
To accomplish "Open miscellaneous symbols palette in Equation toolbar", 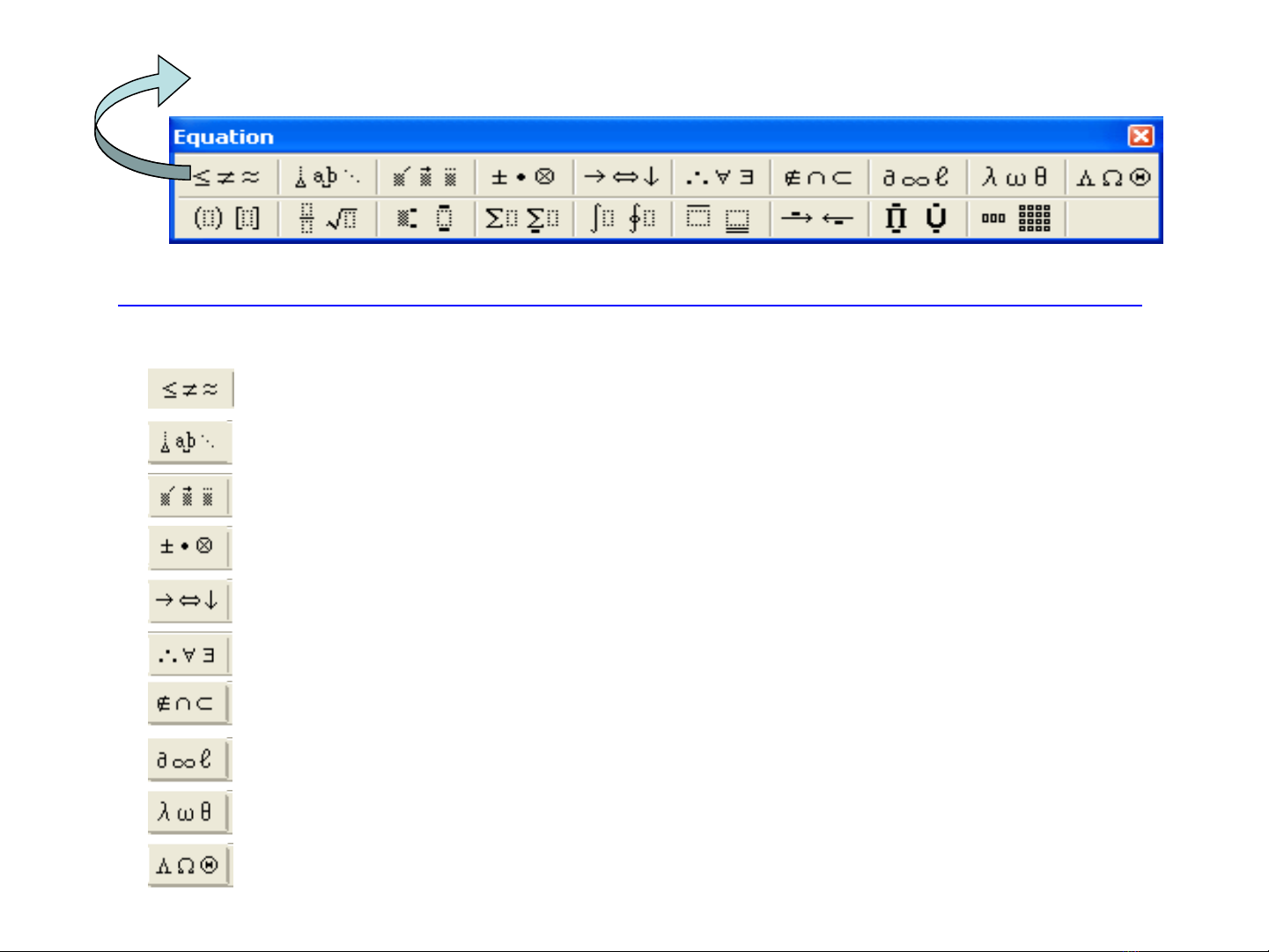I will 917,177.
